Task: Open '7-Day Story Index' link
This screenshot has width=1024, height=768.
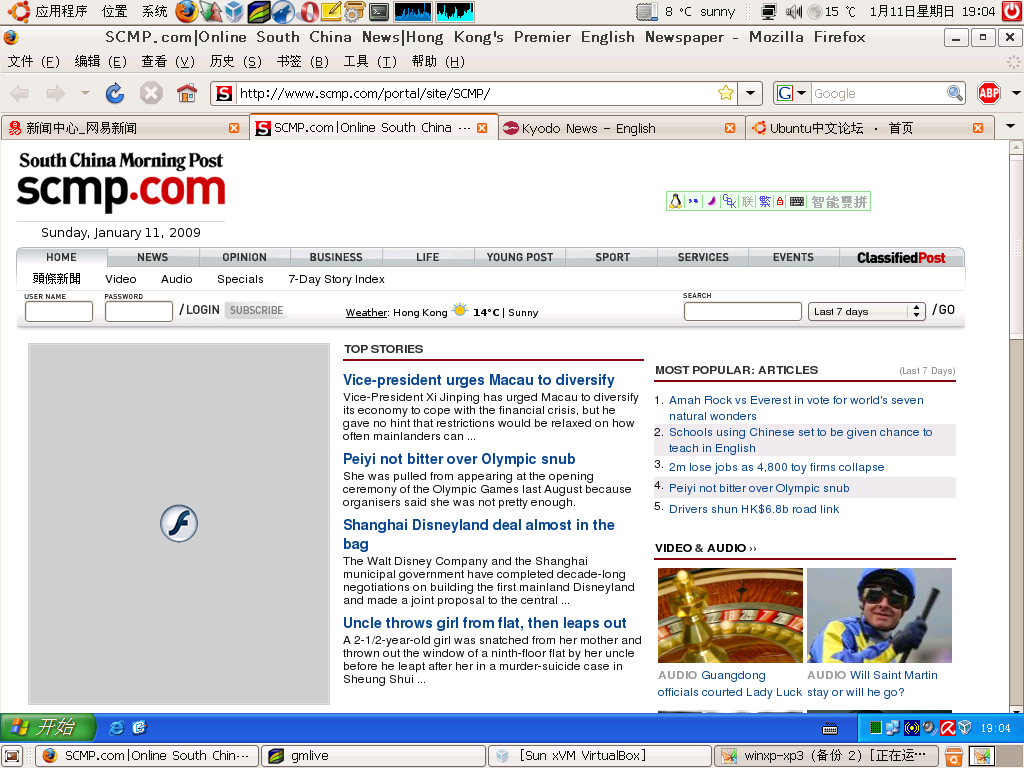Action: [336, 279]
